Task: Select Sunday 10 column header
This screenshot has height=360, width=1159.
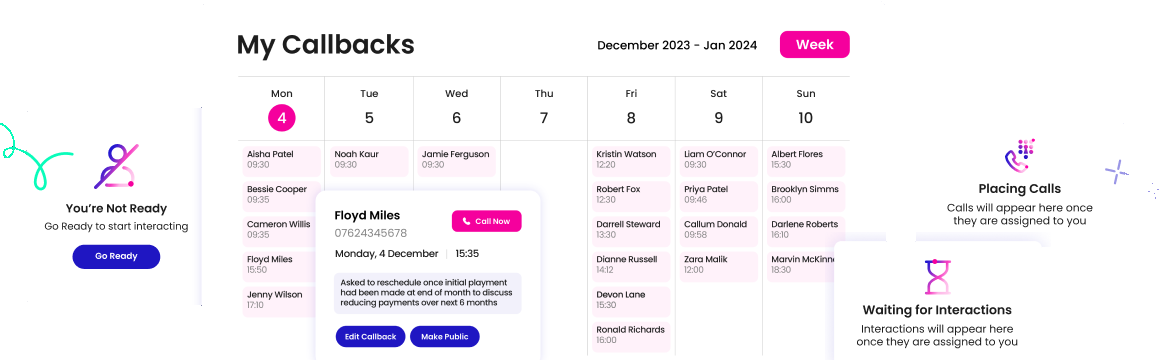Action: (806, 108)
